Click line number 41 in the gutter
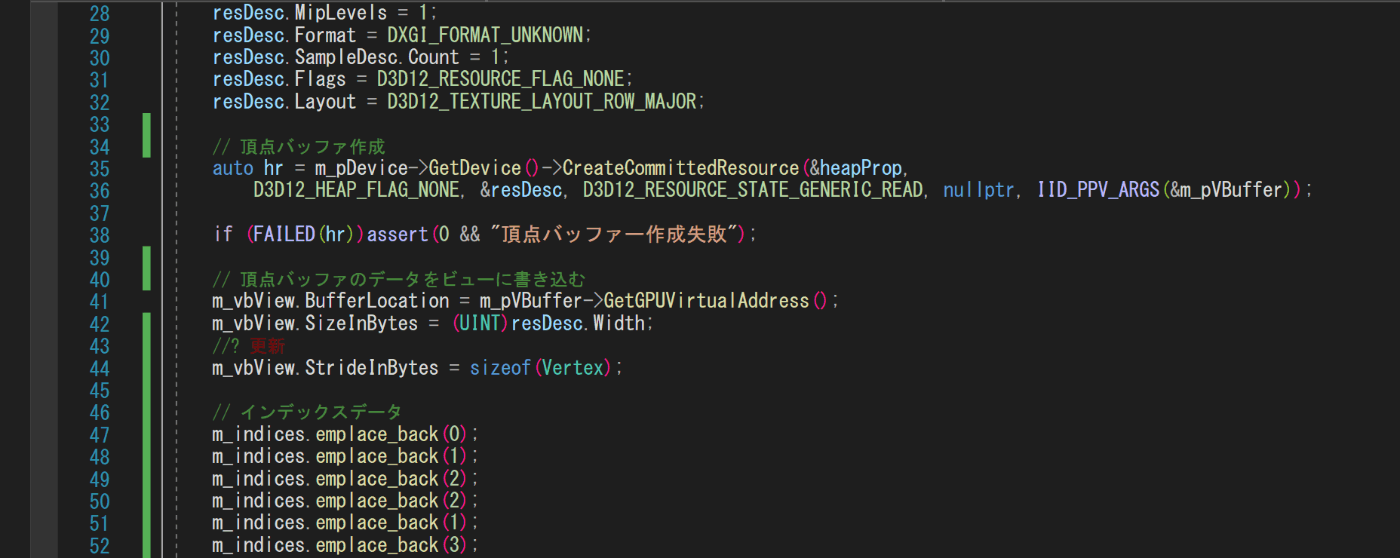Image resolution: width=1400 pixels, height=558 pixels. tap(99, 302)
